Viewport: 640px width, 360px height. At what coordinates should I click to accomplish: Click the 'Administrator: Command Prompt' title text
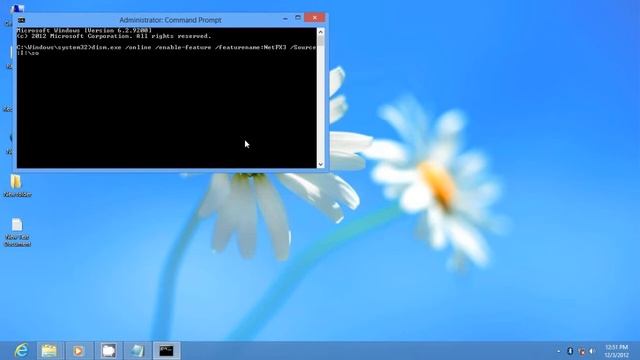(170, 20)
